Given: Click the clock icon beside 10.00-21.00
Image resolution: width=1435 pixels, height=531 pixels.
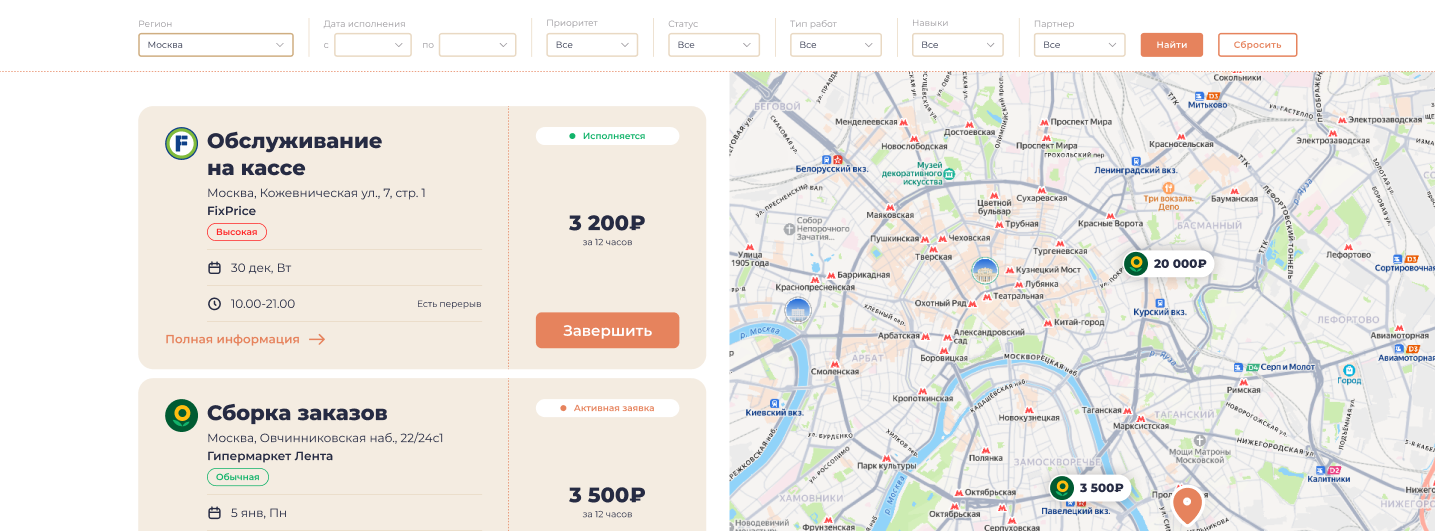Looking at the screenshot, I should coord(214,304).
